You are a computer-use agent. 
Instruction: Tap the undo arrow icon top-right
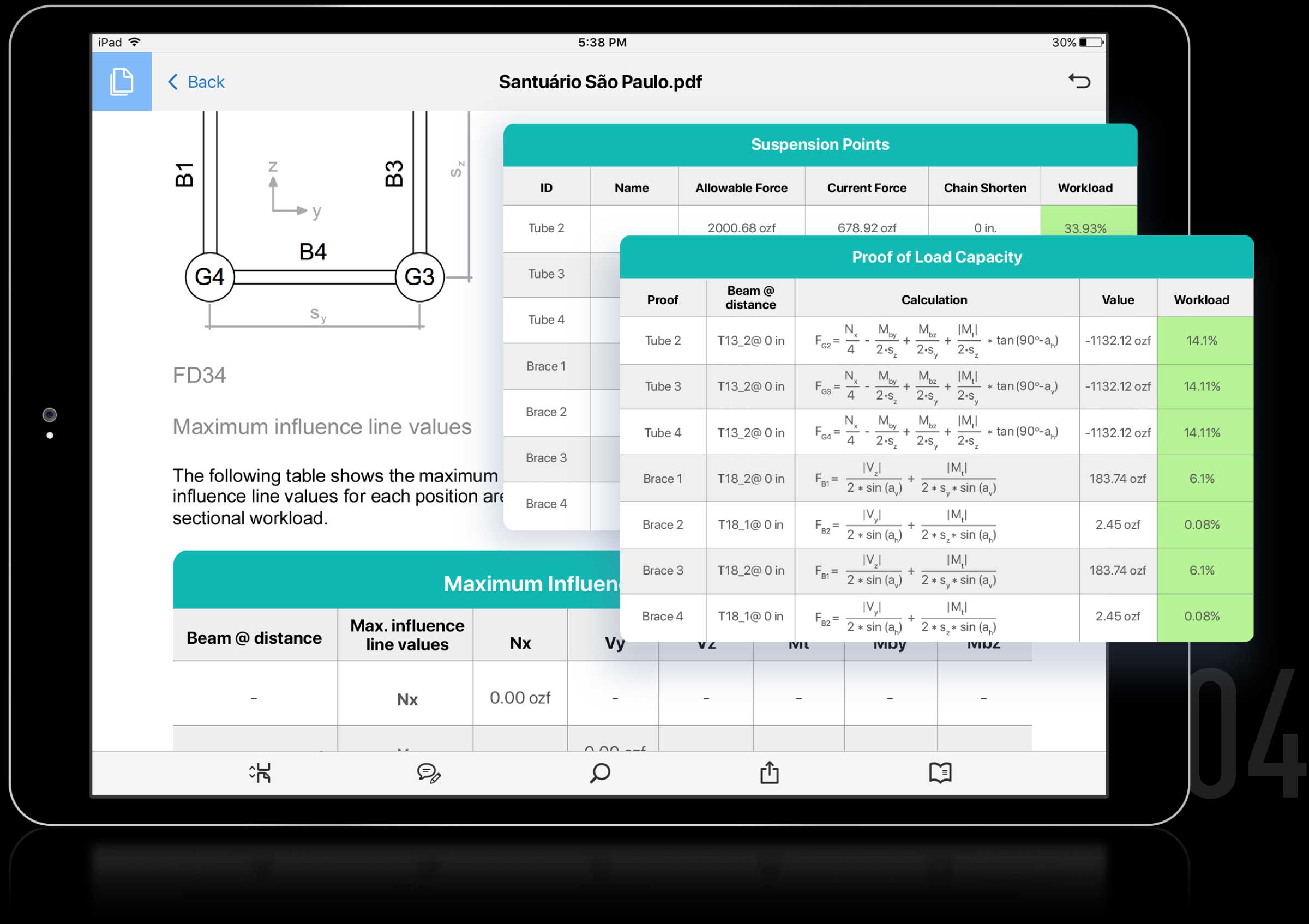(x=1079, y=82)
